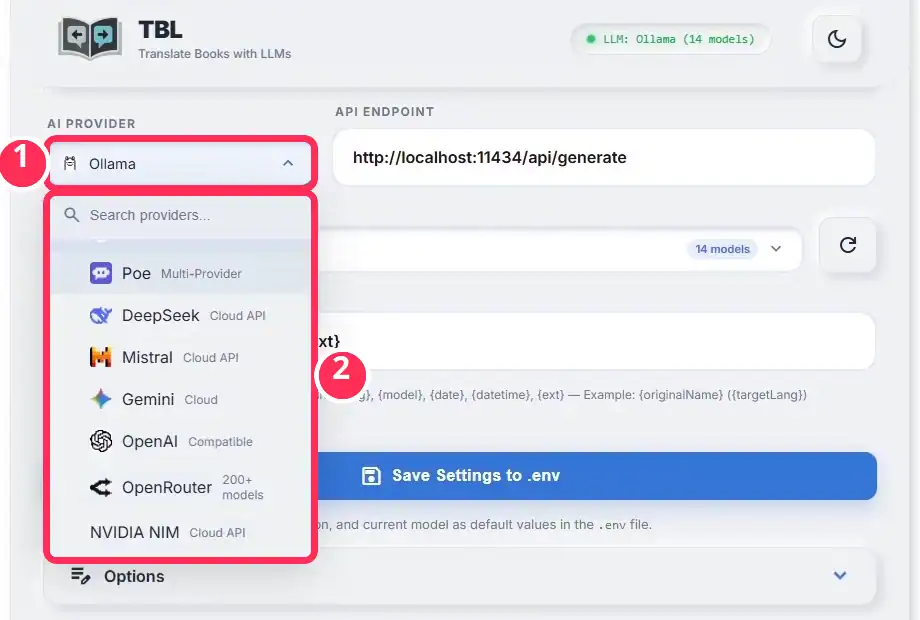Click the output filename pattern field
Screen dimensions: 920x620
tap(596, 341)
